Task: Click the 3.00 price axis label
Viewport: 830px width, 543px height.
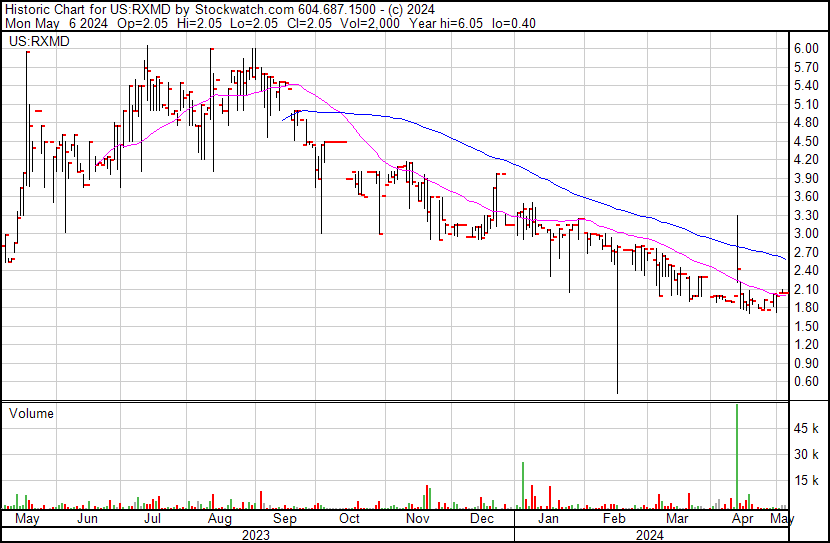Action: point(806,234)
